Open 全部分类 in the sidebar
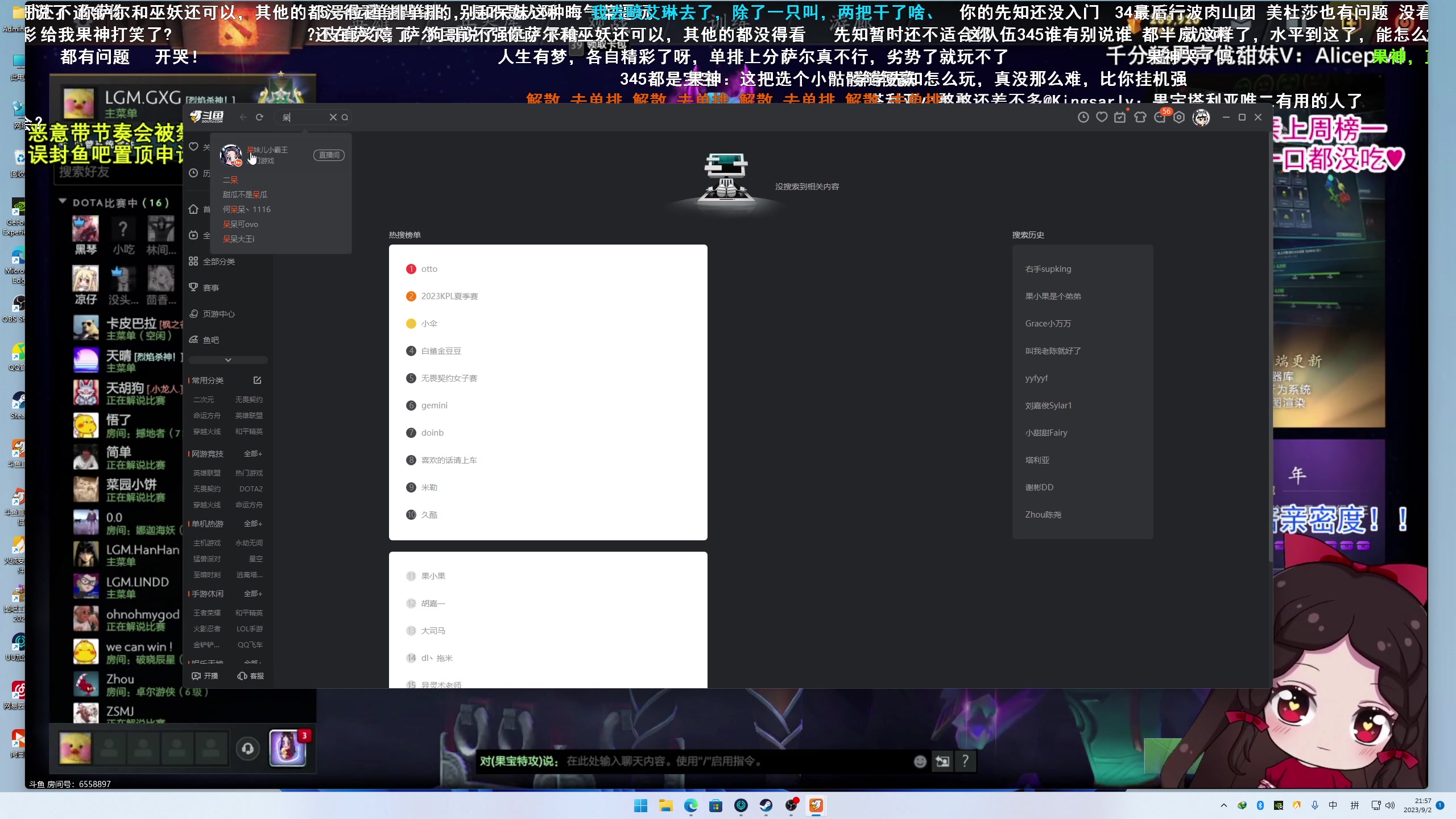 click(x=219, y=262)
